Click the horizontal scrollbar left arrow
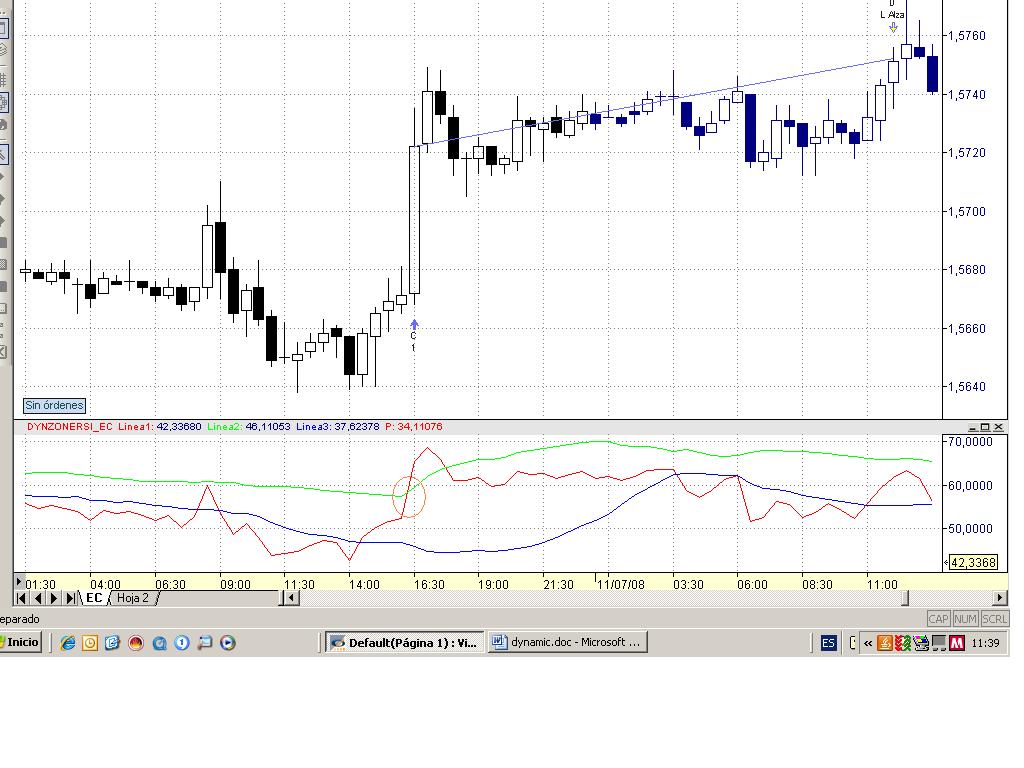 (292, 598)
